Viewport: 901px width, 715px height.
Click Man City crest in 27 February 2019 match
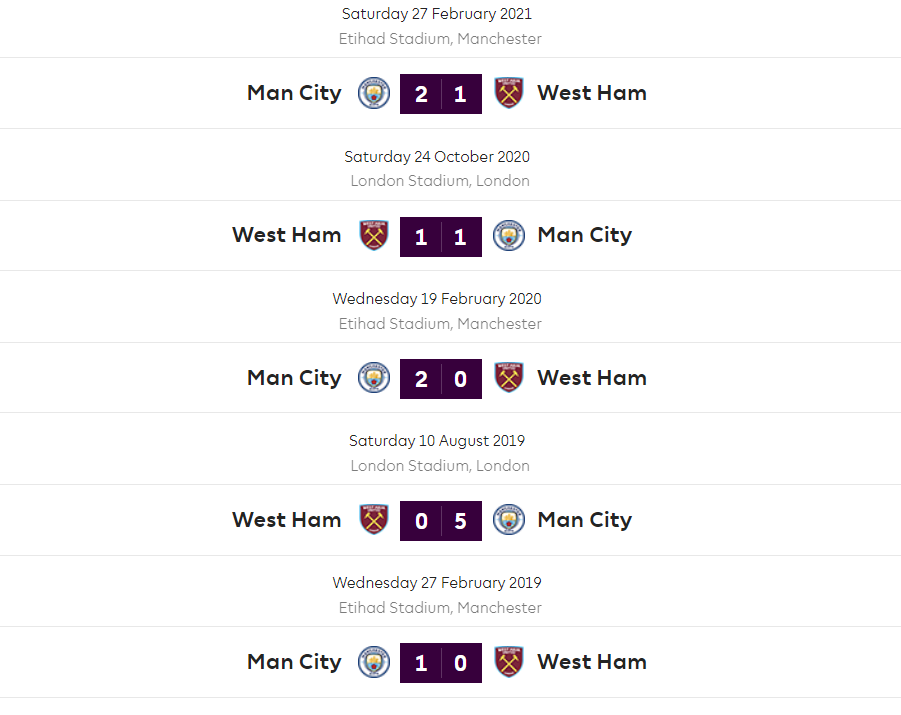click(x=374, y=662)
